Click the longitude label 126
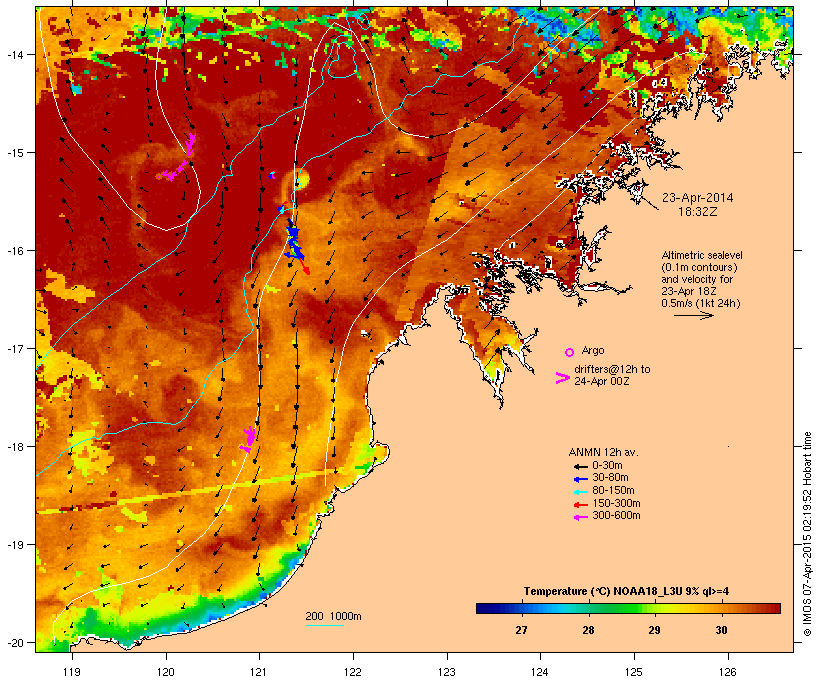 tap(728, 672)
